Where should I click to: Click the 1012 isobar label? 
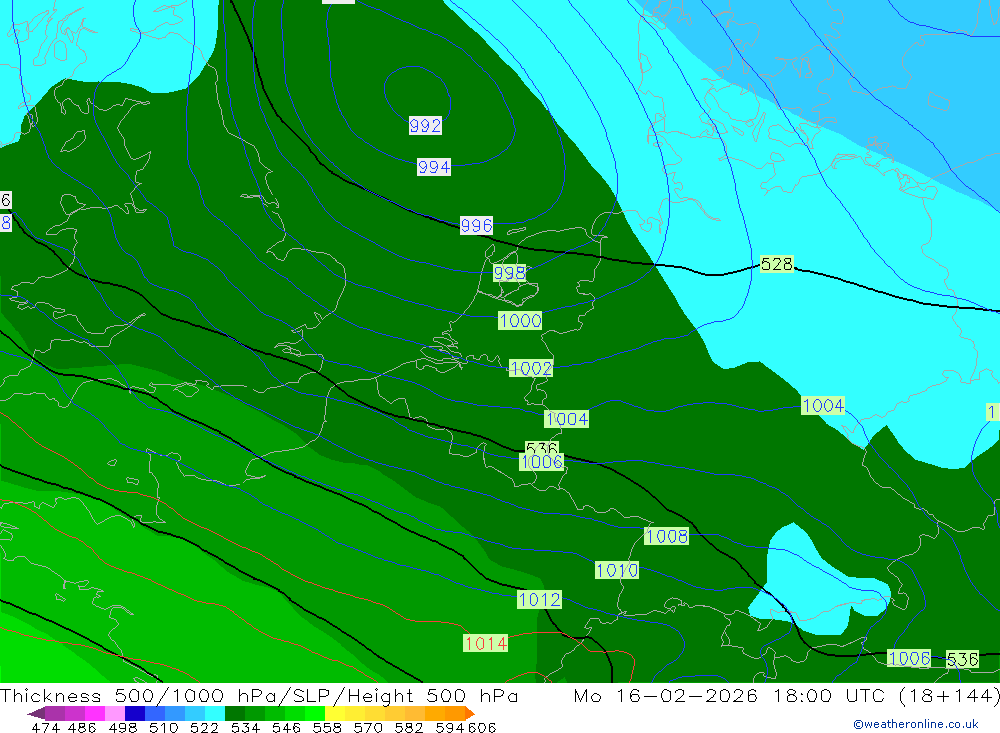coord(540,600)
